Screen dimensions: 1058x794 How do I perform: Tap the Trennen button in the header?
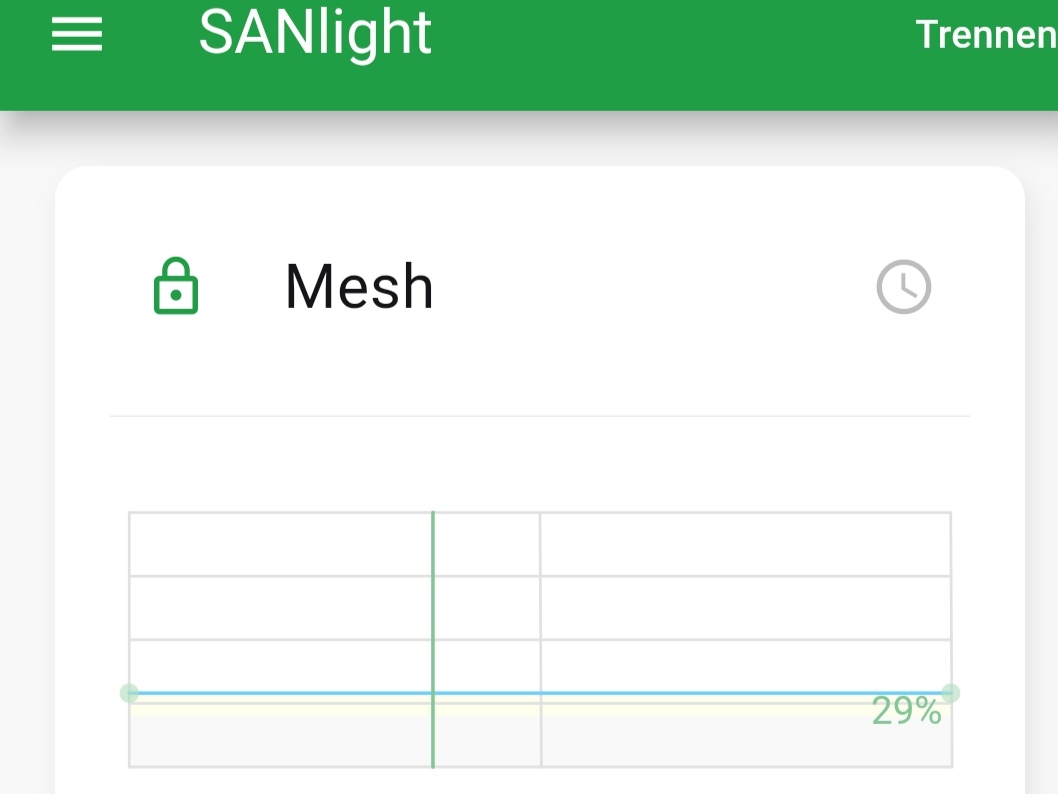tap(986, 34)
